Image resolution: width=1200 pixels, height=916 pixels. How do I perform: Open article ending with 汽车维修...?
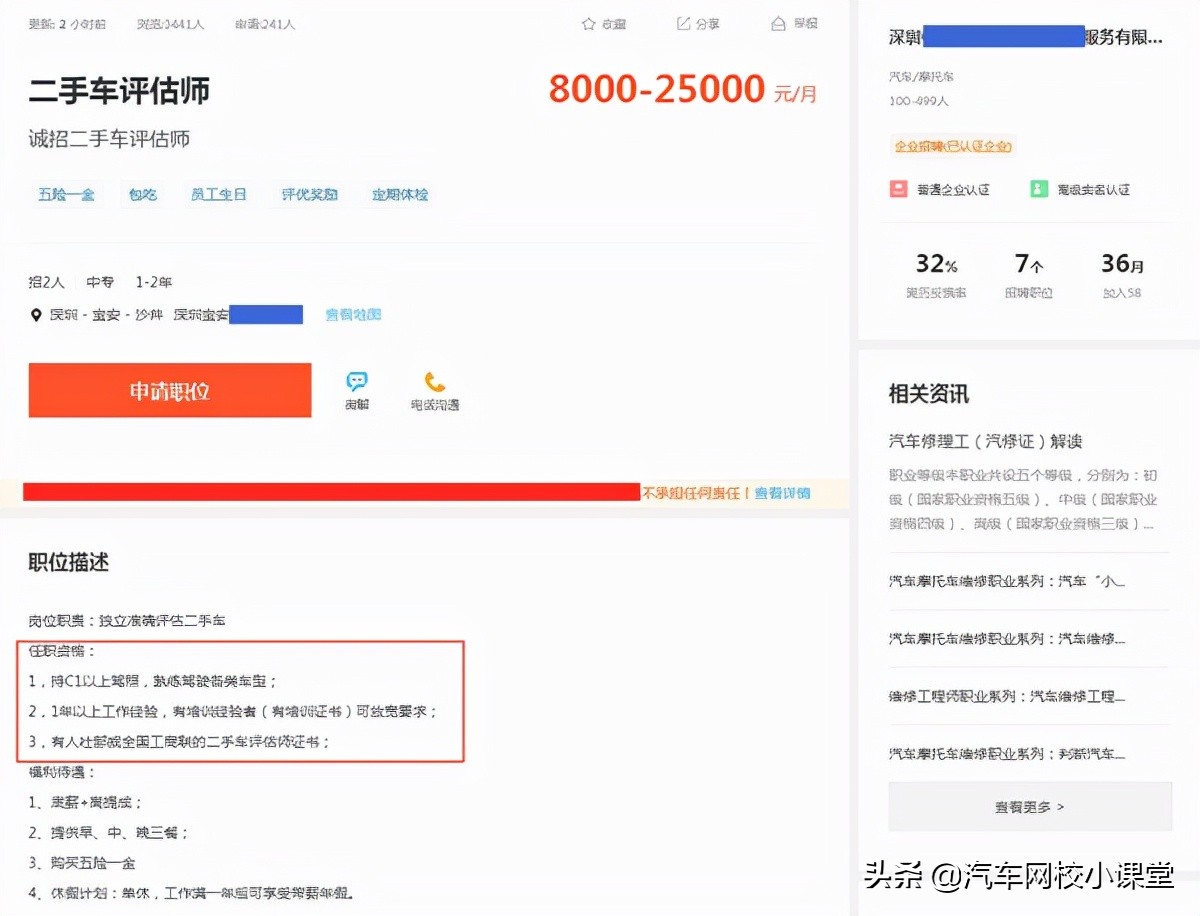pos(1007,638)
